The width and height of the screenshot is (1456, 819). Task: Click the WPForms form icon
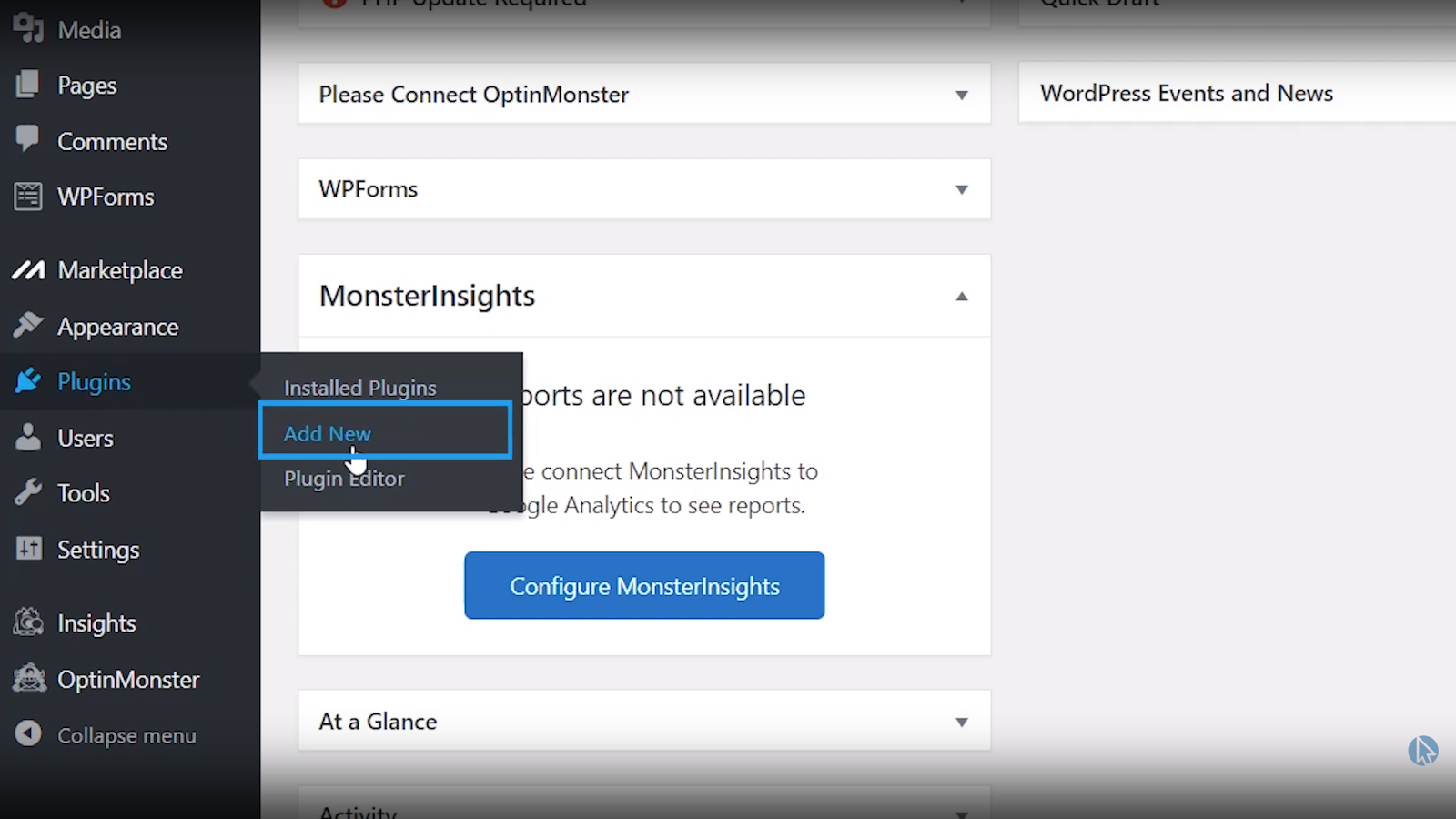pyautogui.click(x=28, y=196)
